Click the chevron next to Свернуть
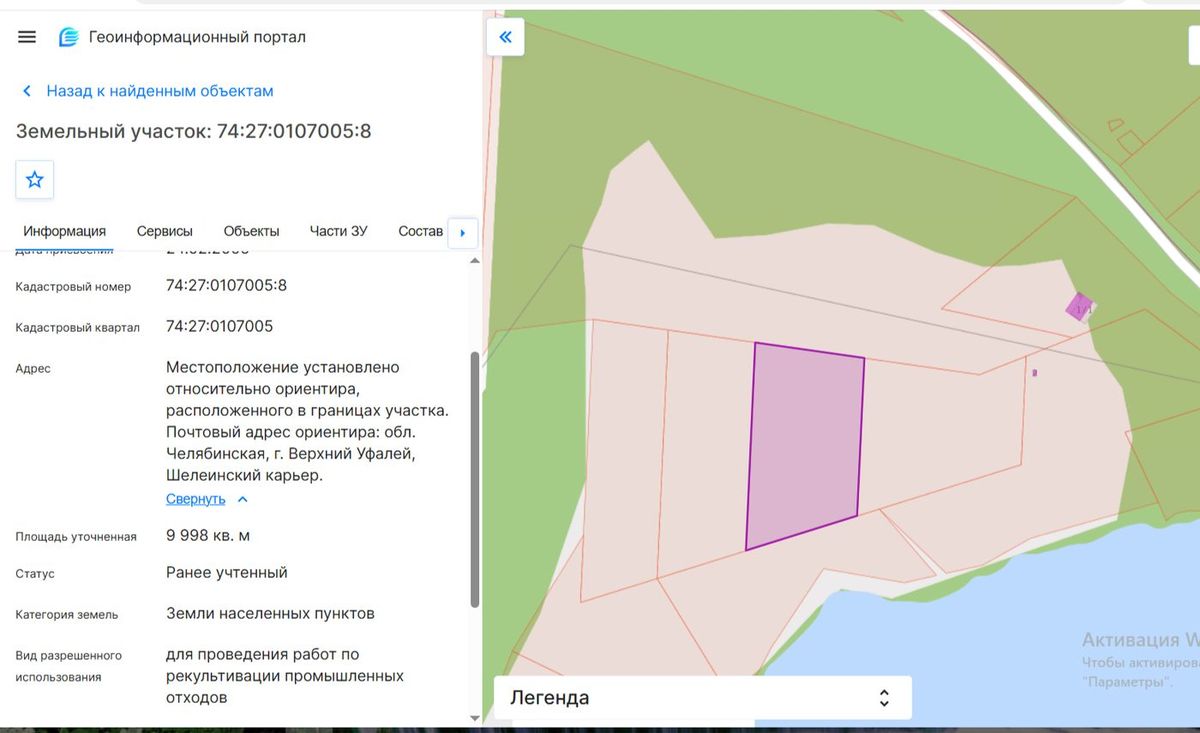 (243, 499)
